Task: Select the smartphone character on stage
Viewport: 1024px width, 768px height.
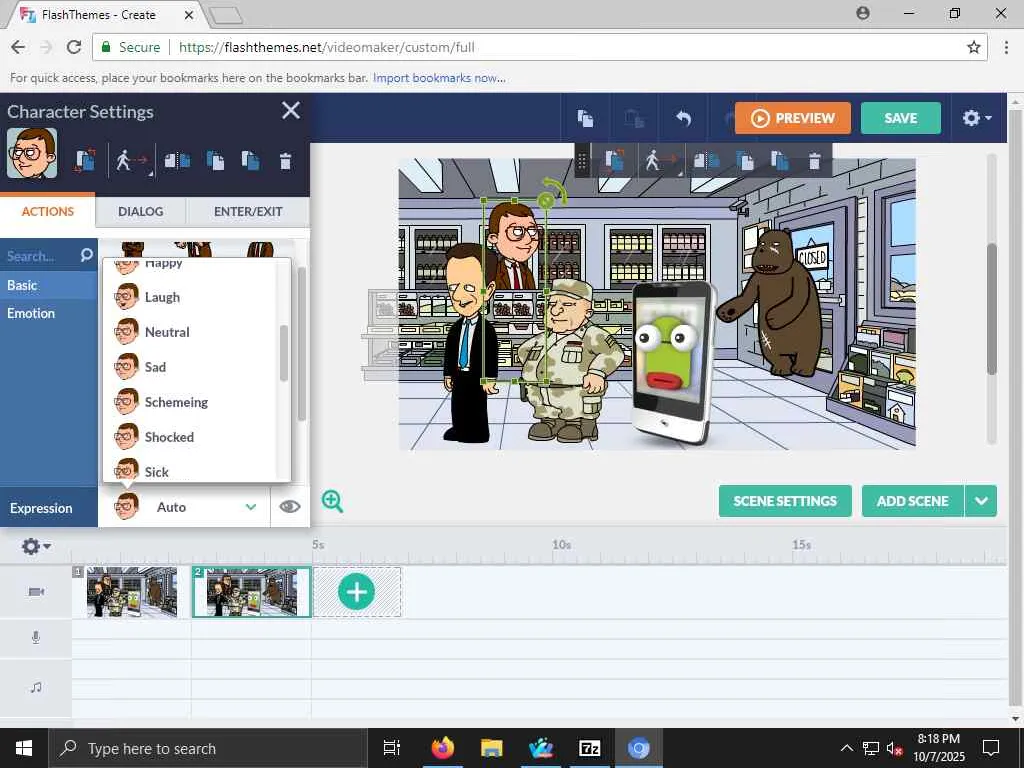Action: click(673, 362)
